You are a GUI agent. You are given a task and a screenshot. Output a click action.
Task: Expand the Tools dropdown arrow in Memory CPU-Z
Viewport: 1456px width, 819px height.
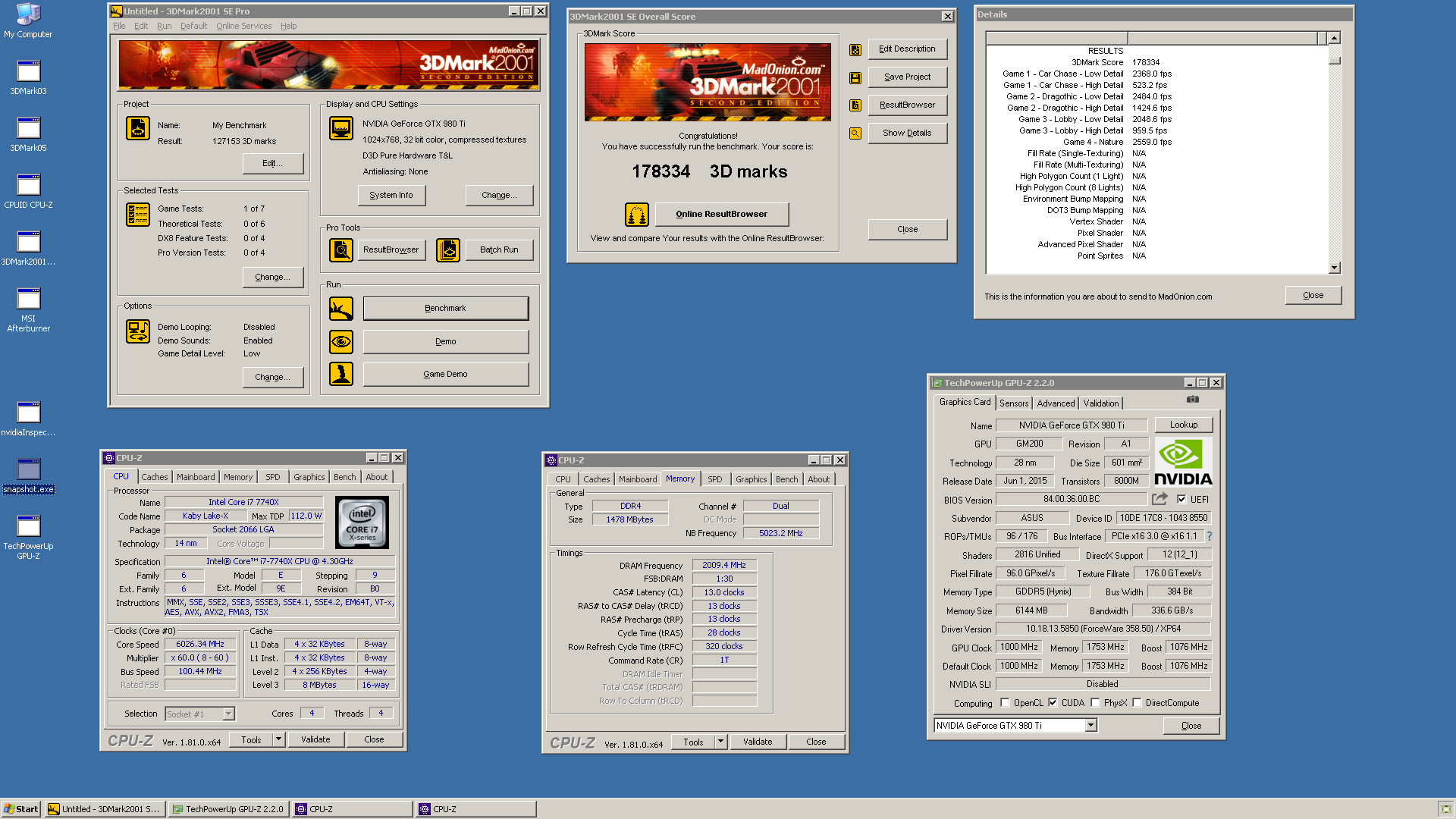click(720, 742)
